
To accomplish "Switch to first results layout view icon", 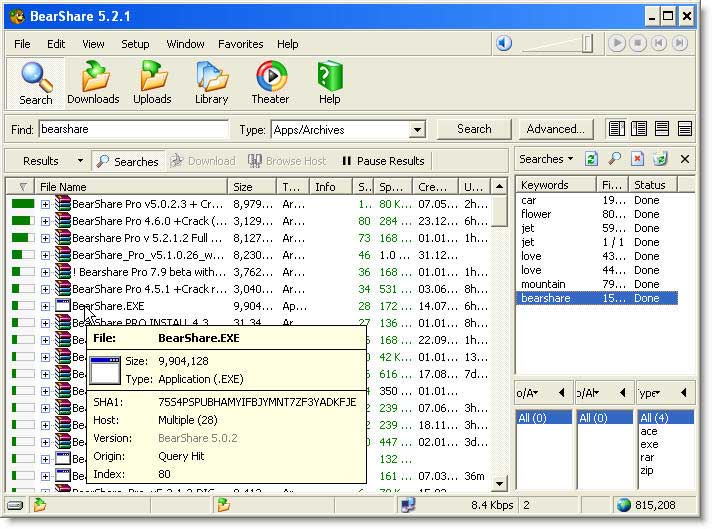I will 616,129.
